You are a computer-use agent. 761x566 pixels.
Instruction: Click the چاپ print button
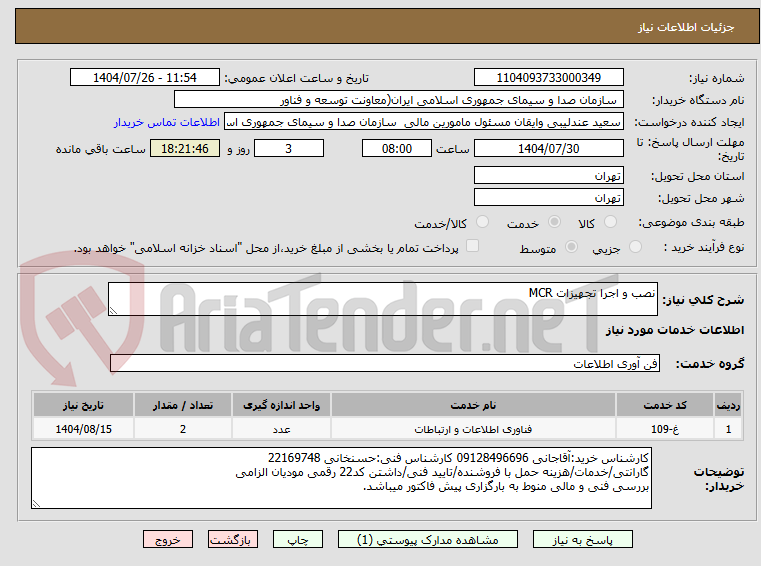click(298, 539)
